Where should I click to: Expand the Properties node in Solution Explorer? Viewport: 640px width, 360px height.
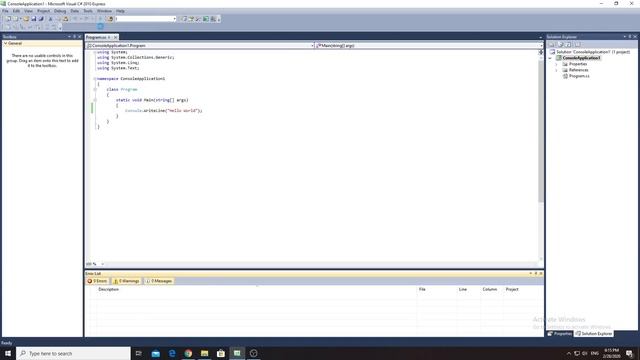[x=556, y=64]
